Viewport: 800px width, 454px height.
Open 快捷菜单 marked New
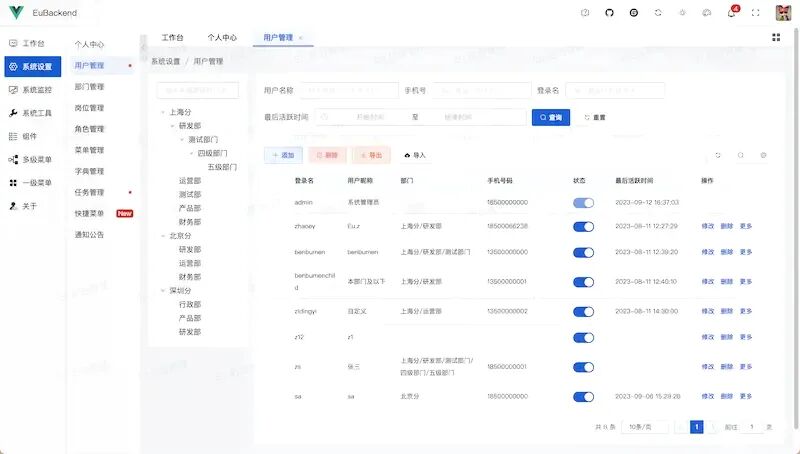89,214
